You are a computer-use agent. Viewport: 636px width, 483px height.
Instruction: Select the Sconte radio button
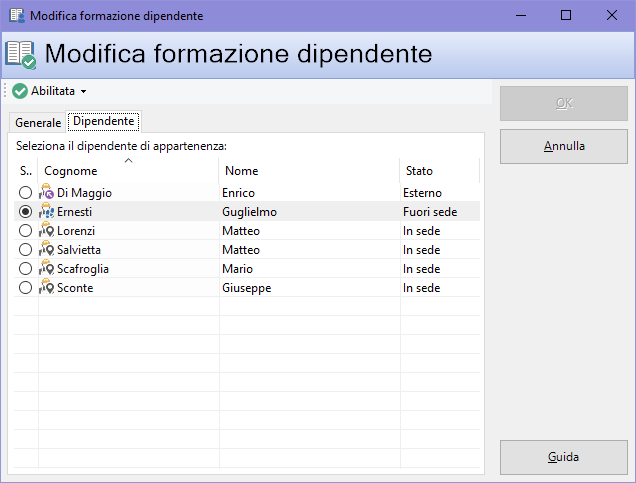click(25, 288)
